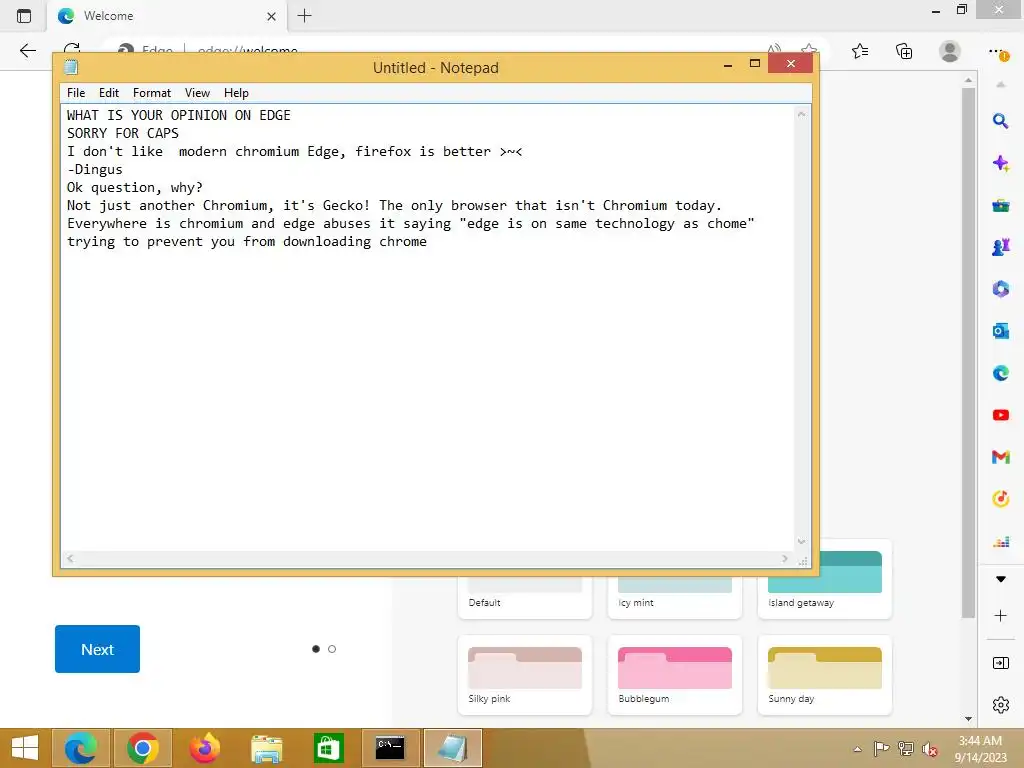Select the second page indicator dot
Image resolution: width=1024 pixels, height=768 pixels.
pos(332,648)
